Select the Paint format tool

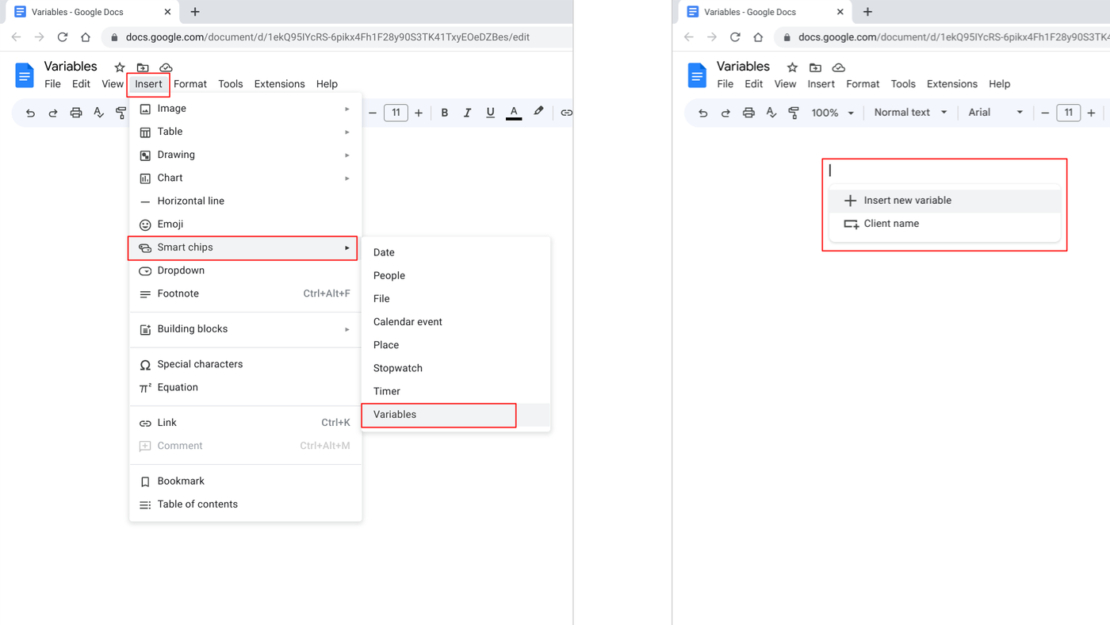(121, 112)
